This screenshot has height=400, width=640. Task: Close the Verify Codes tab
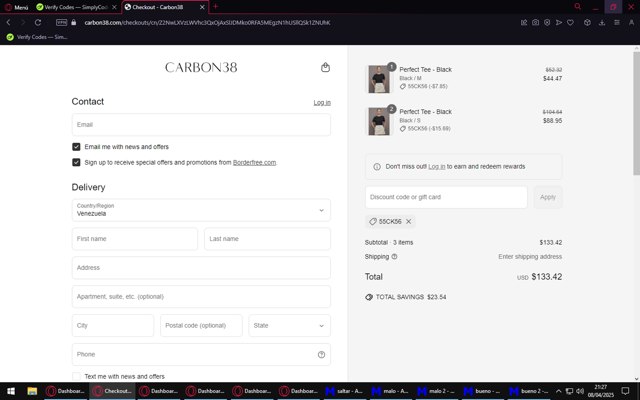pos(115,7)
